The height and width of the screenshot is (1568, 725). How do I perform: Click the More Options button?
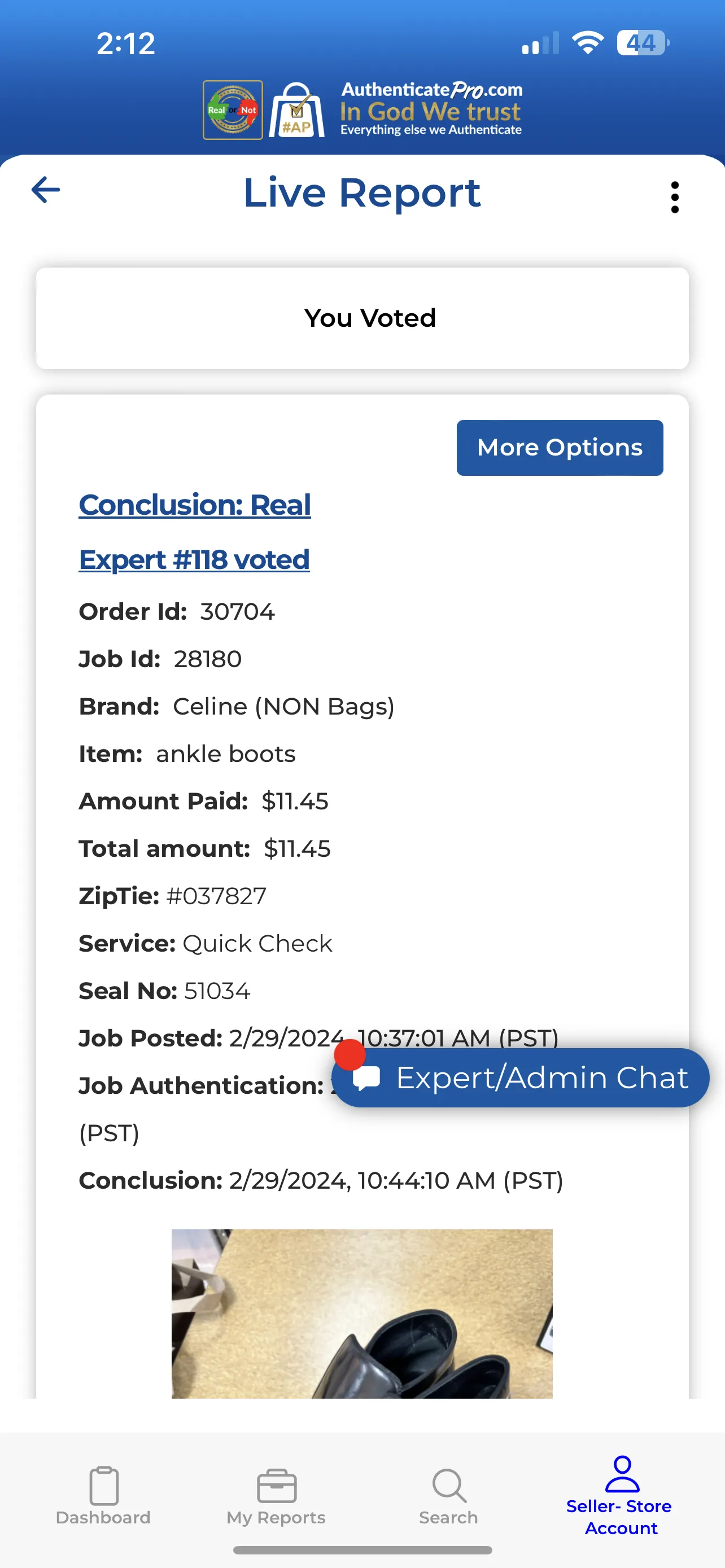(x=560, y=448)
